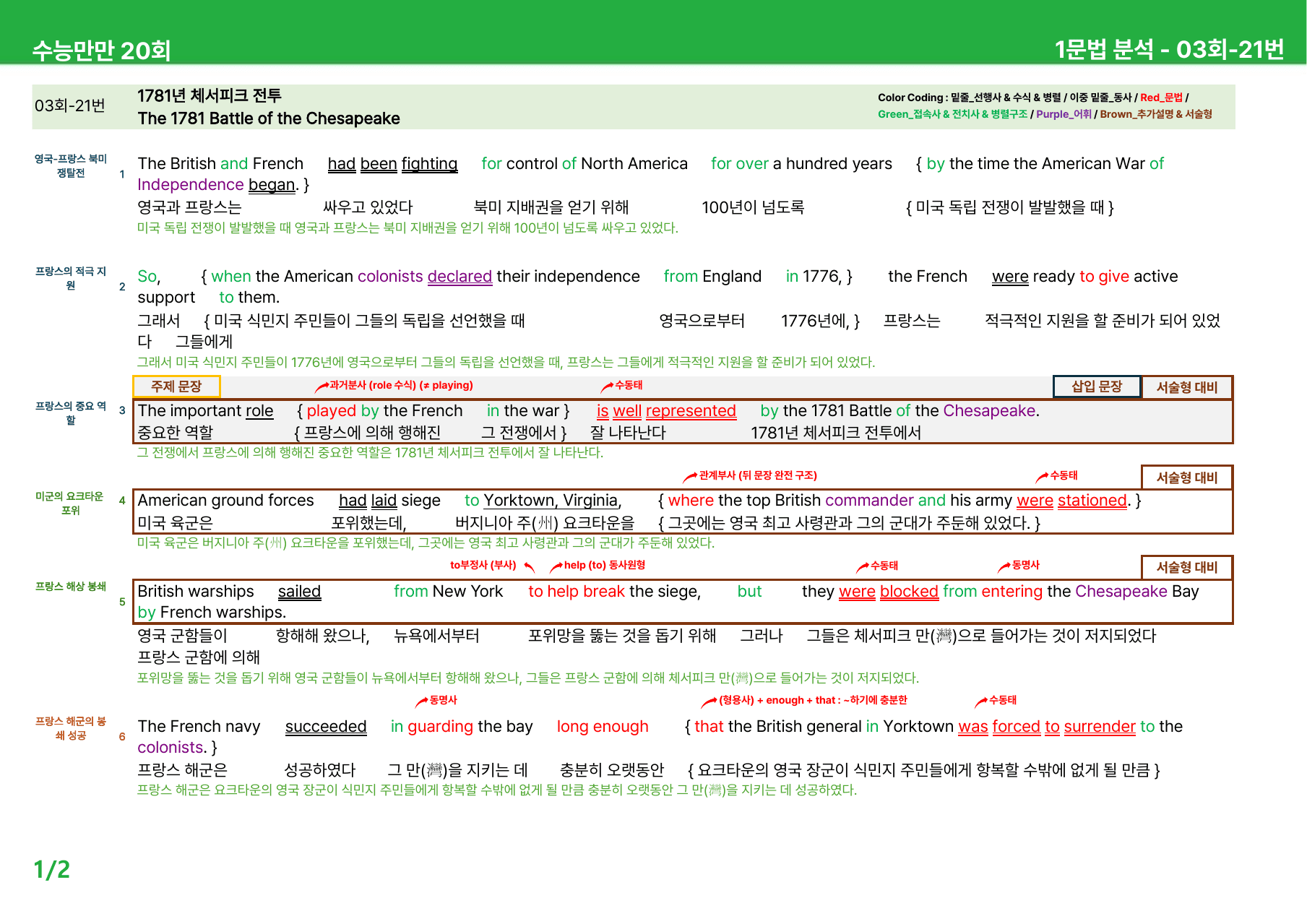
Task: Click the underlined words 'had been fighting'
Action: pos(392,164)
